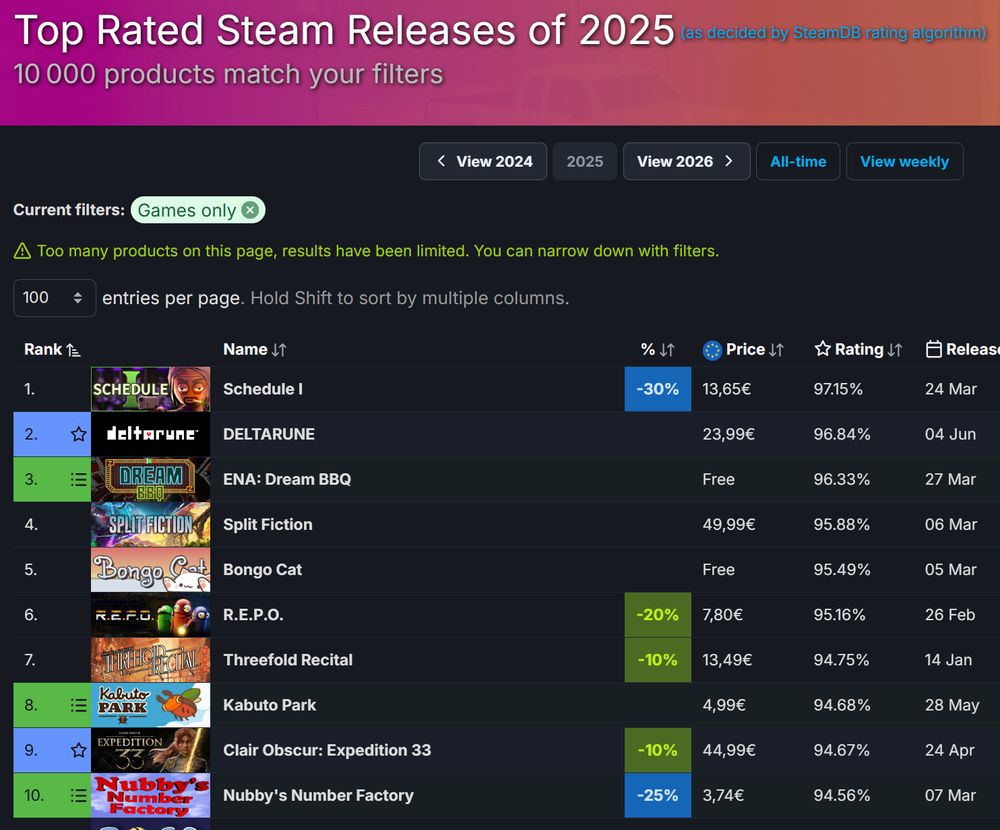Image resolution: width=1000 pixels, height=830 pixels.
Task: Click the 44,99€ price of Expedition 33
Action: tap(729, 750)
